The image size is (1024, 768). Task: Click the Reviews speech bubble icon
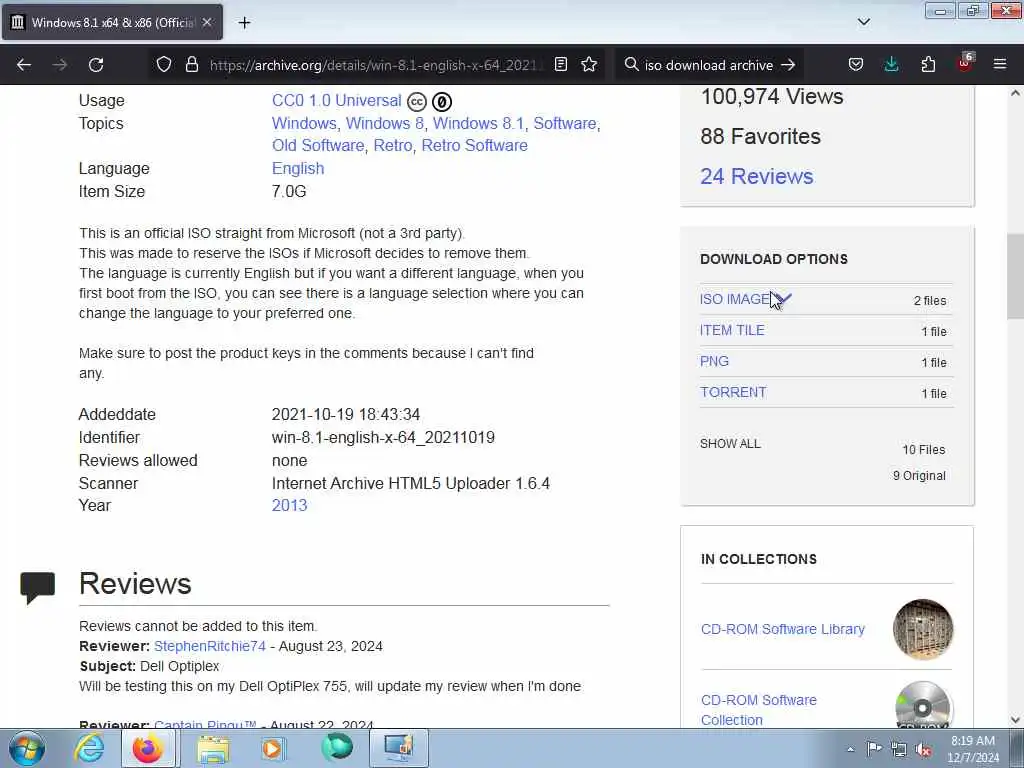click(37, 587)
